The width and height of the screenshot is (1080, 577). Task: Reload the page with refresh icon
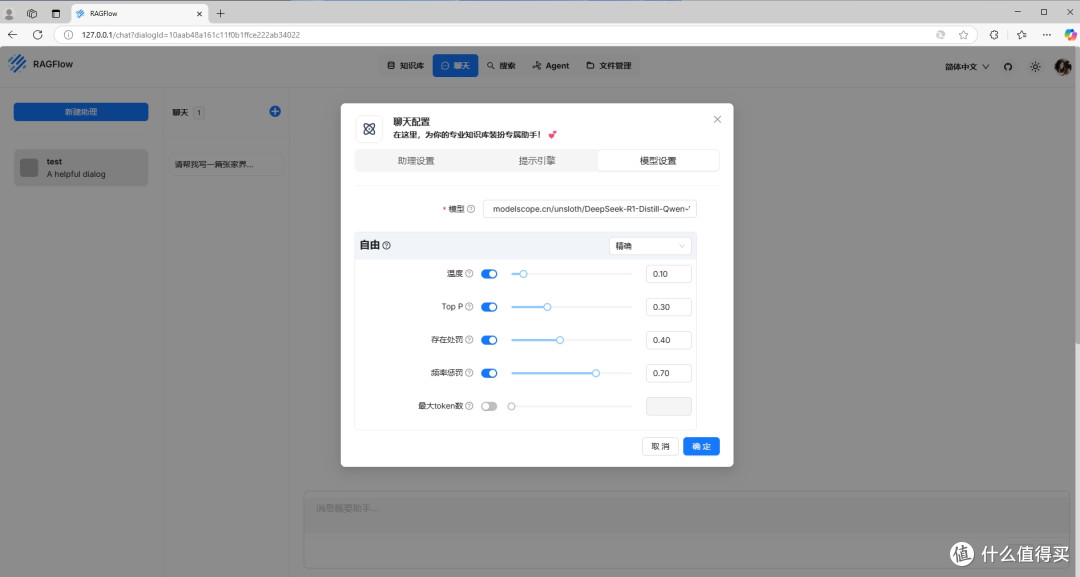pos(38,34)
